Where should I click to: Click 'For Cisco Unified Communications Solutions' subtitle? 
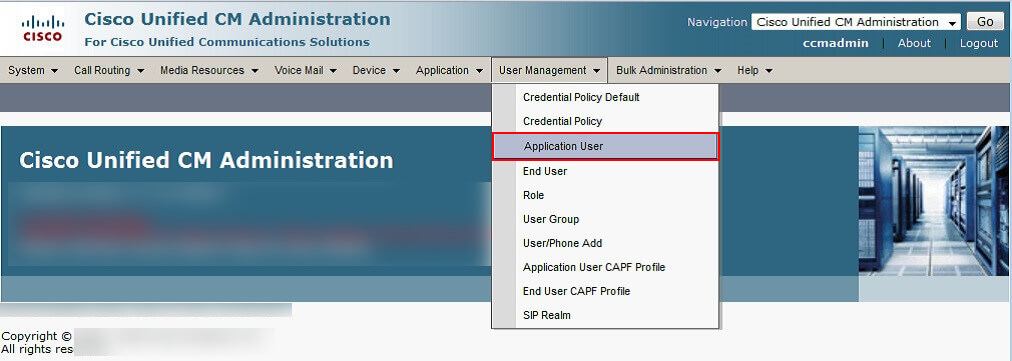pyautogui.click(x=227, y=43)
